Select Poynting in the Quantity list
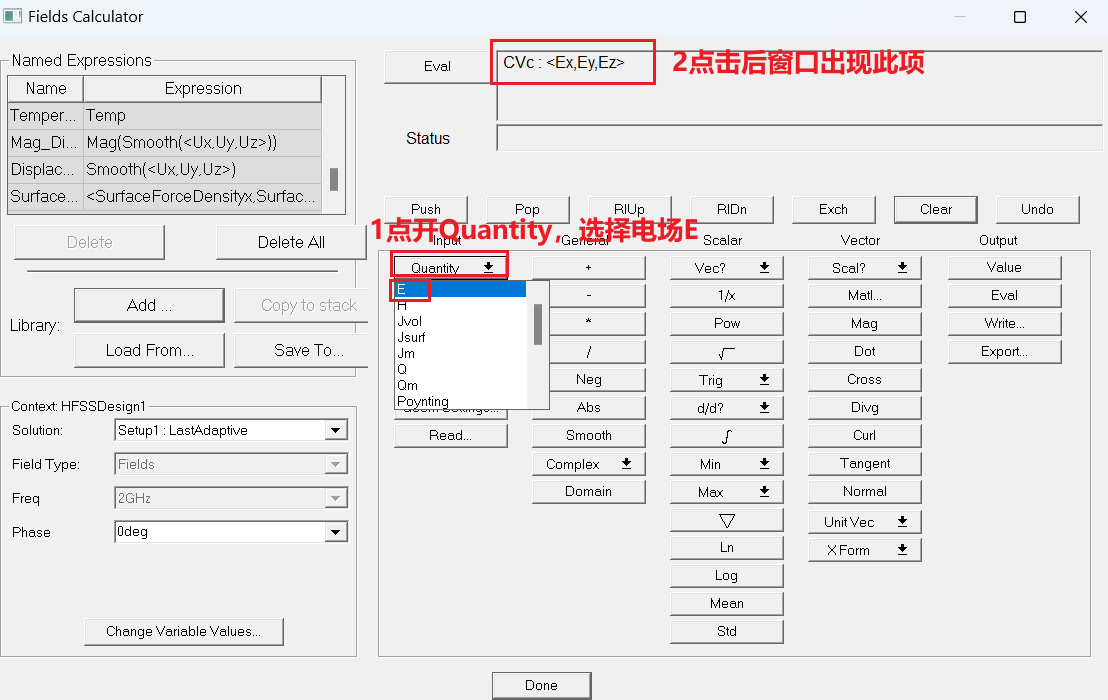The height and width of the screenshot is (700, 1108). 460,401
